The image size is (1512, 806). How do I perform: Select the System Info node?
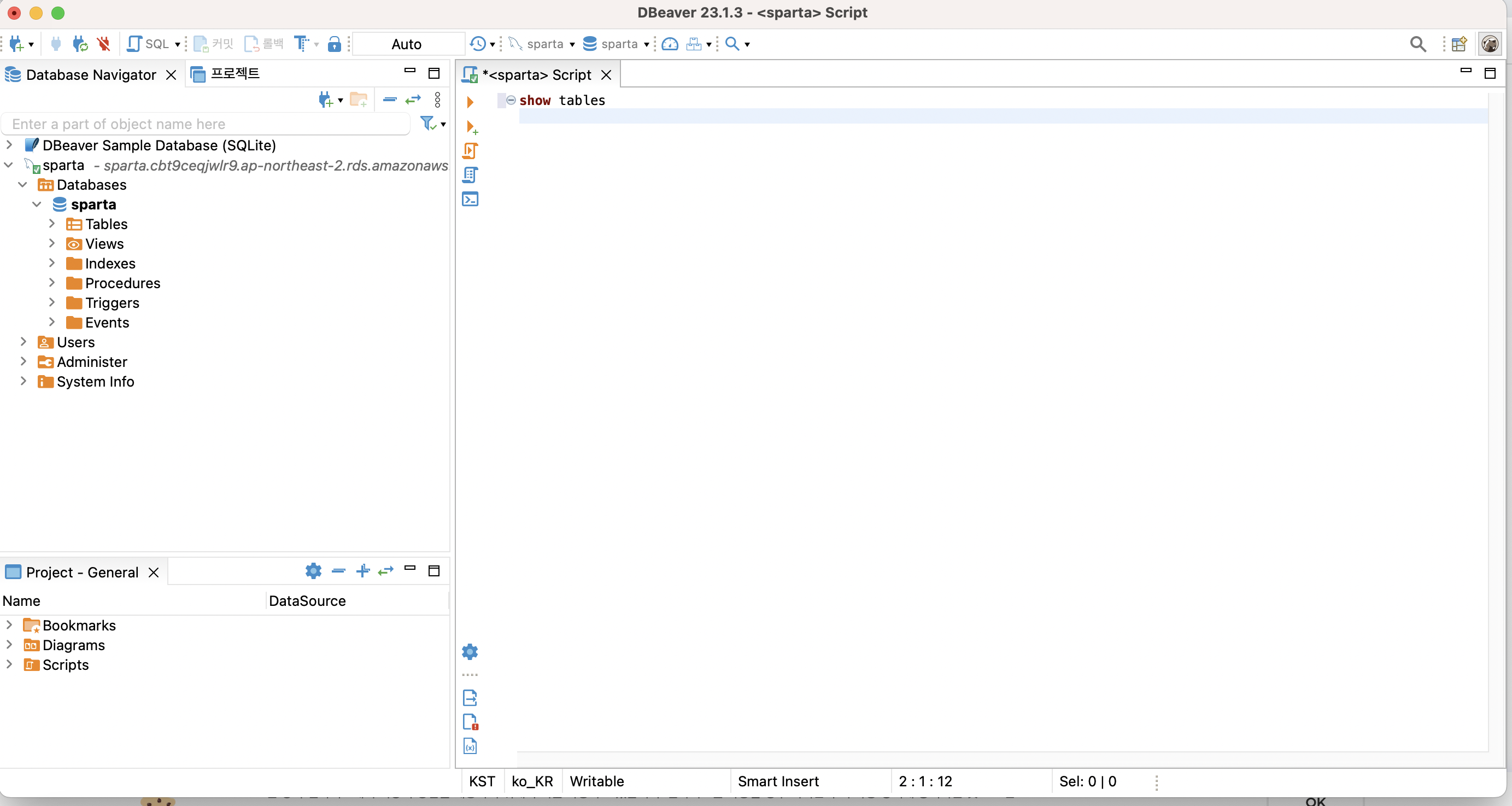coord(95,382)
